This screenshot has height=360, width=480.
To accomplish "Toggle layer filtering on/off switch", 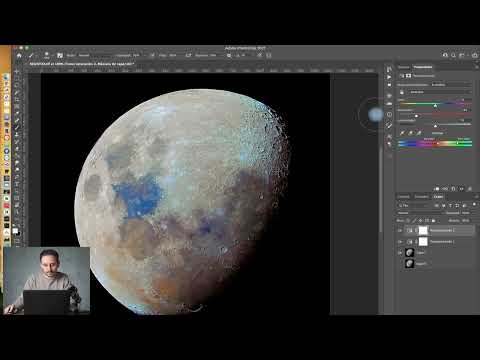I will [474, 204].
